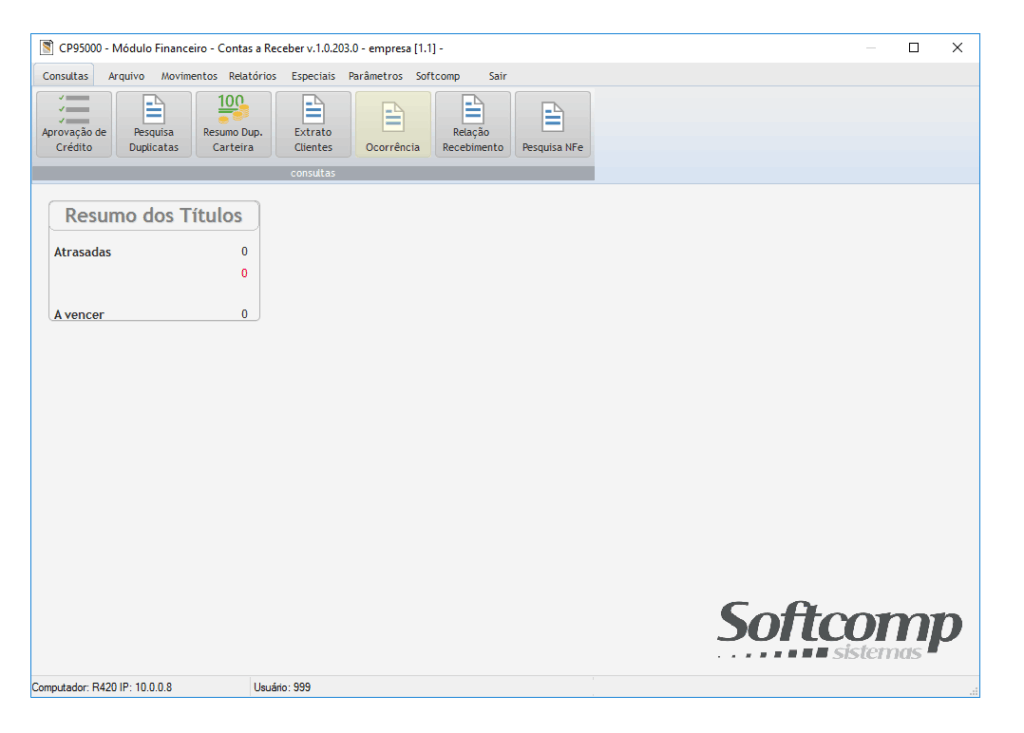The height and width of the screenshot is (733, 1024).
Task: Open Resumo Dup. Carteira report
Action: click(233, 124)
